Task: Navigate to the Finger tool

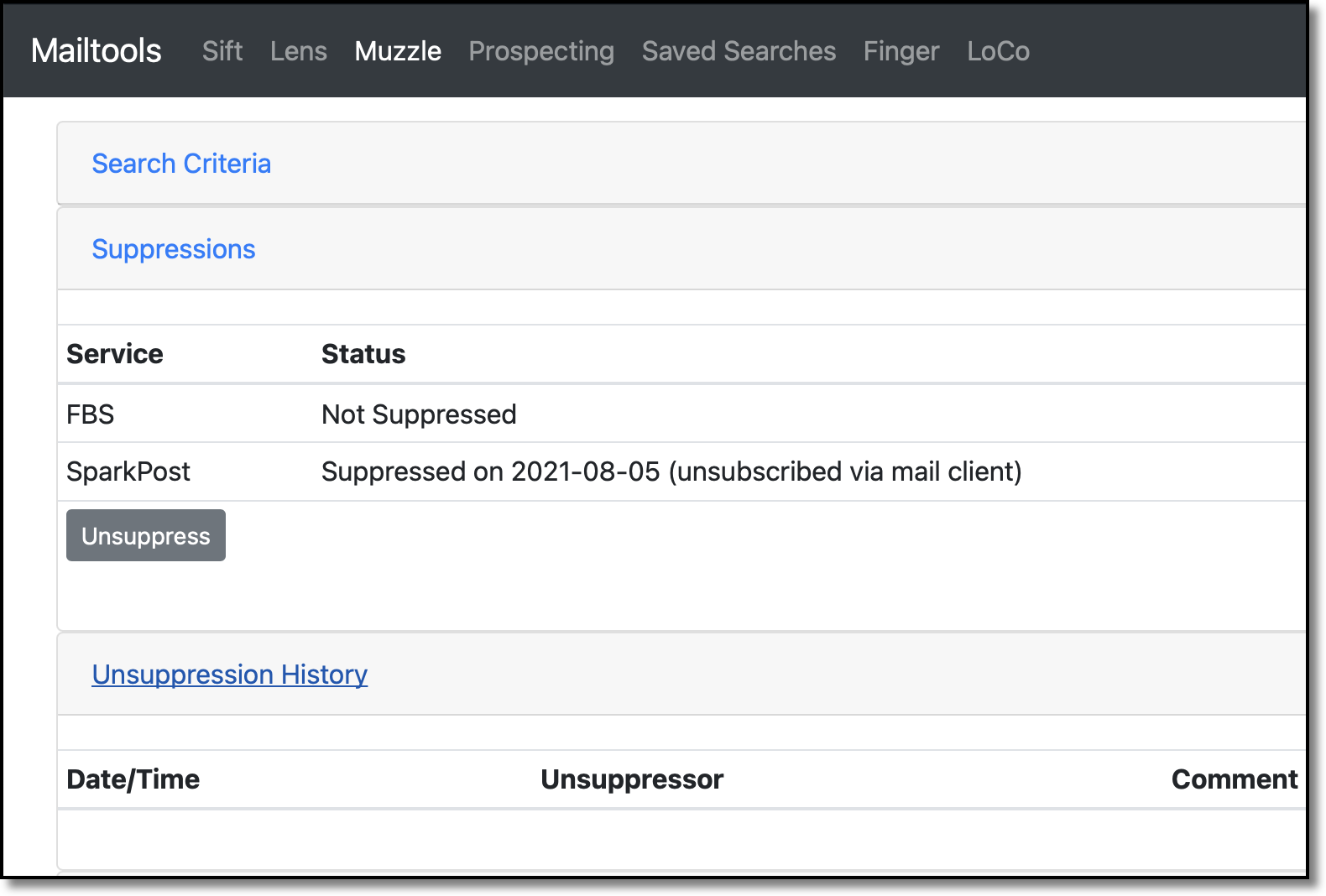Action: [x=901, y=51]
